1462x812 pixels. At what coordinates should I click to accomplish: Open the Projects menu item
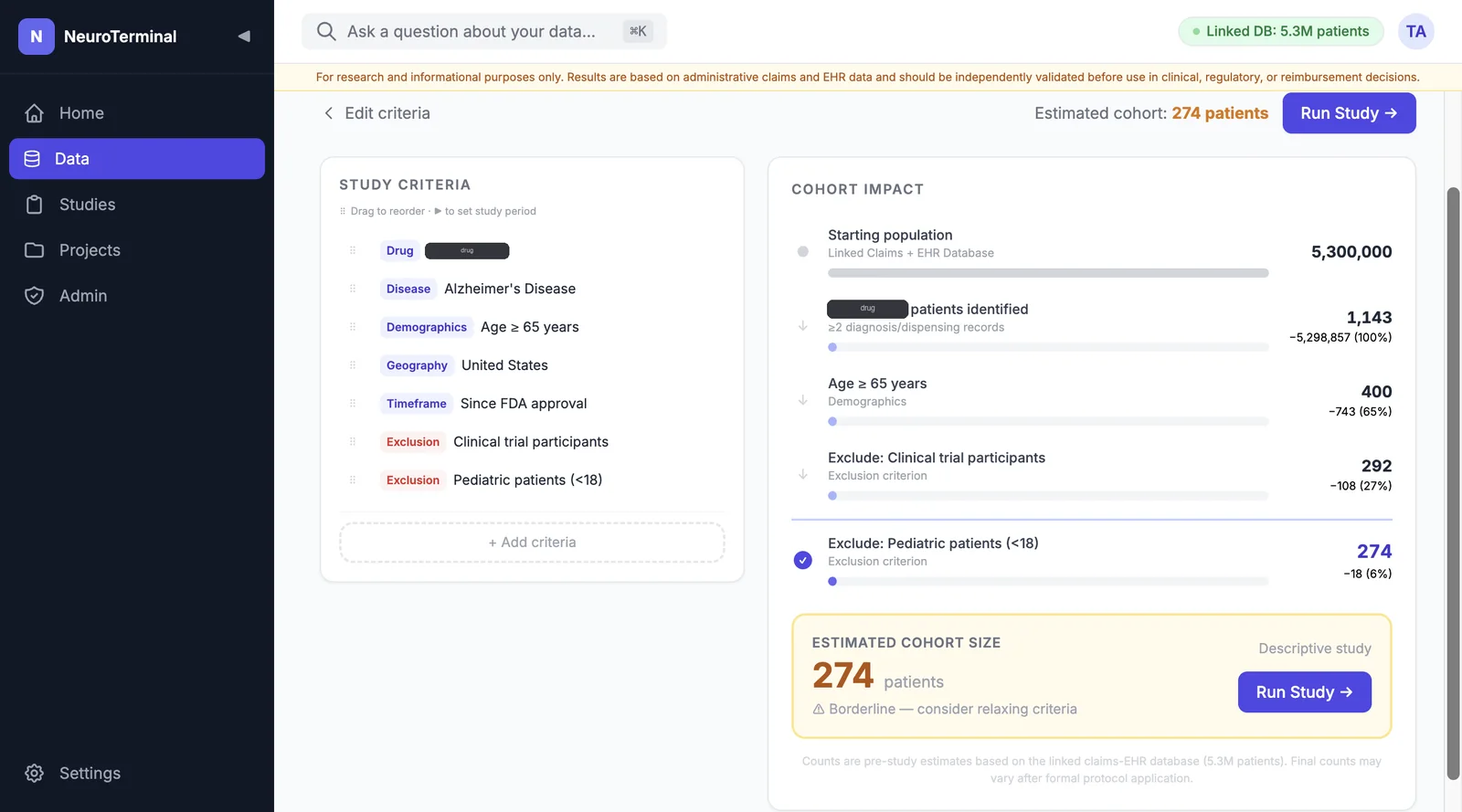point(137,250)
